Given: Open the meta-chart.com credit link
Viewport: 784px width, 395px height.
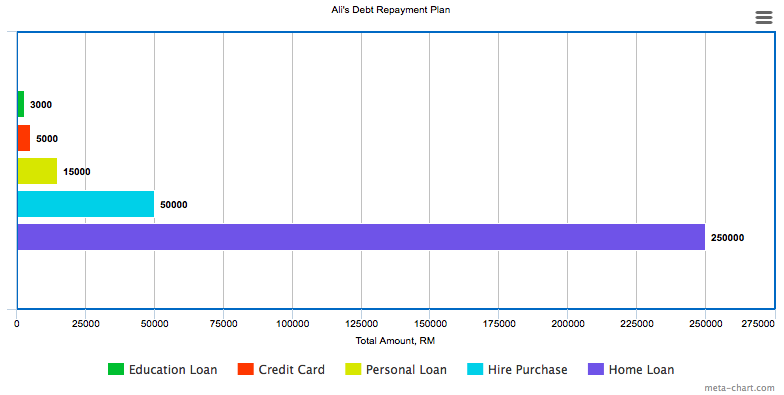Looking at the screenshot, I should pos(740,388).
